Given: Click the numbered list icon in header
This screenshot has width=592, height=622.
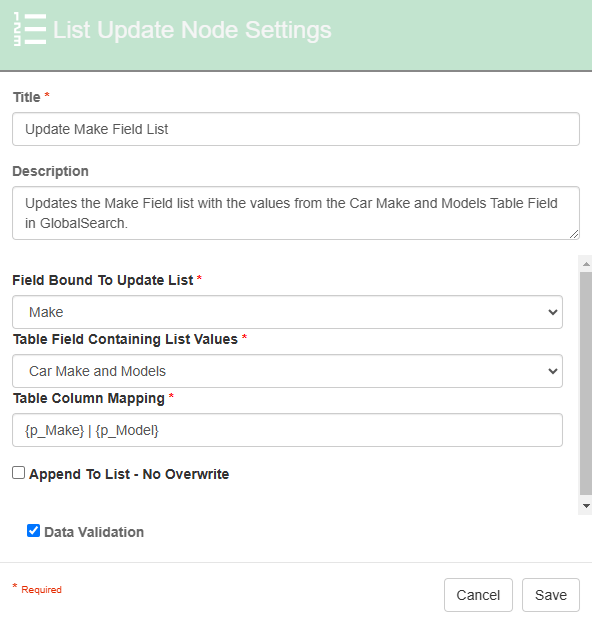Looking at the screenshot, I should coord(30,29).
